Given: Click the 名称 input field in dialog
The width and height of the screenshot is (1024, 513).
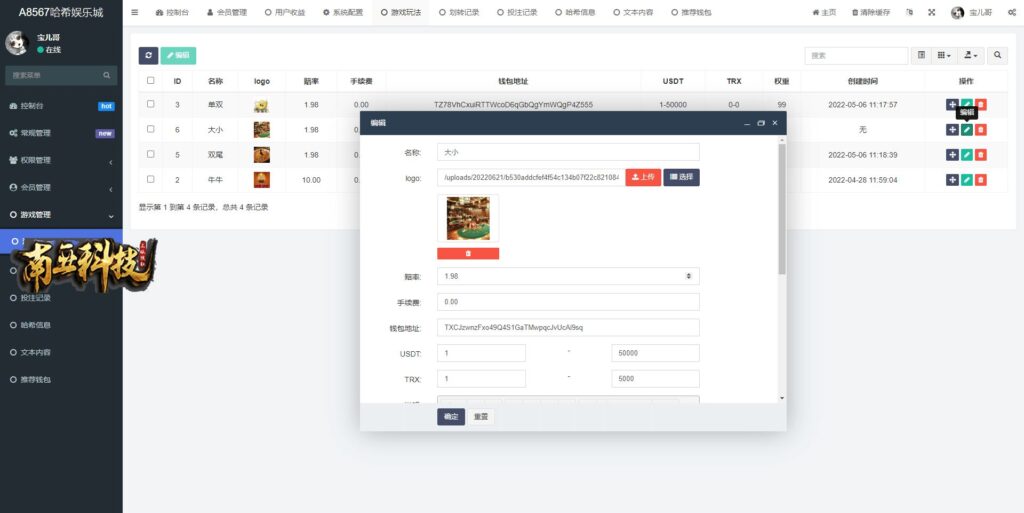Looking at the screenshot, I should (x=568, y=152).
